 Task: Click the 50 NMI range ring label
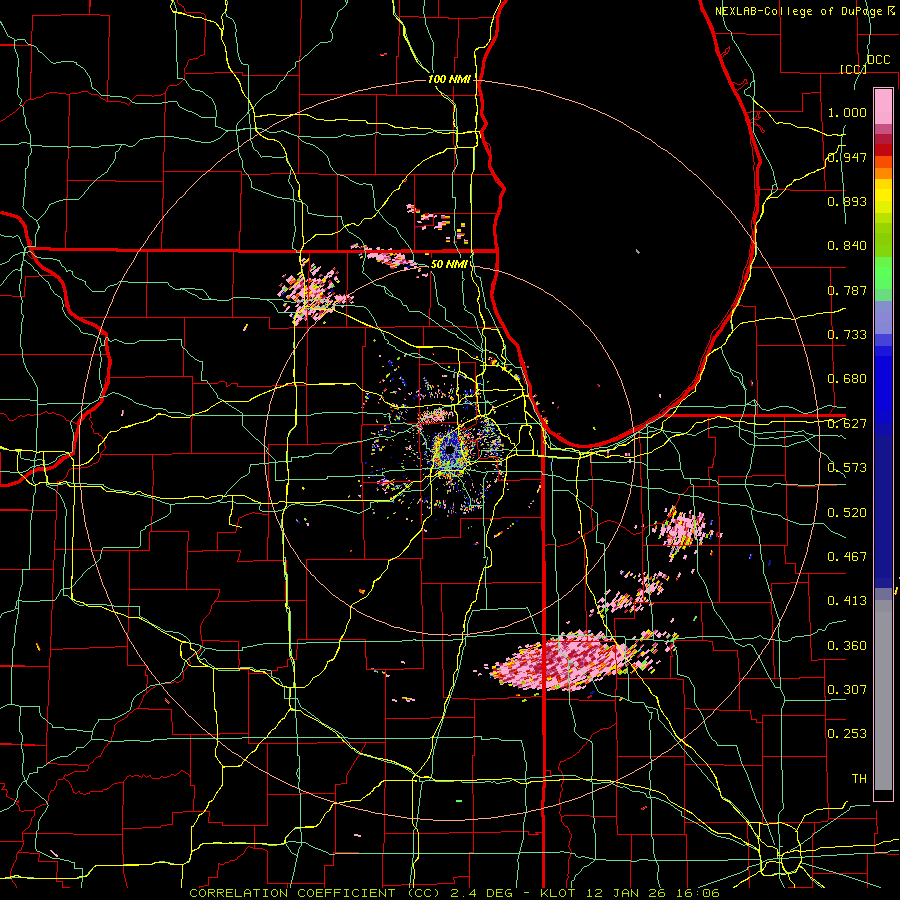click(x=449, y=264)
